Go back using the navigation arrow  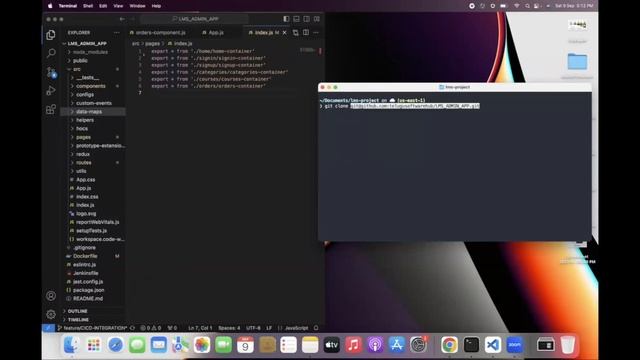pyautogui.click(x=122, y=19)
